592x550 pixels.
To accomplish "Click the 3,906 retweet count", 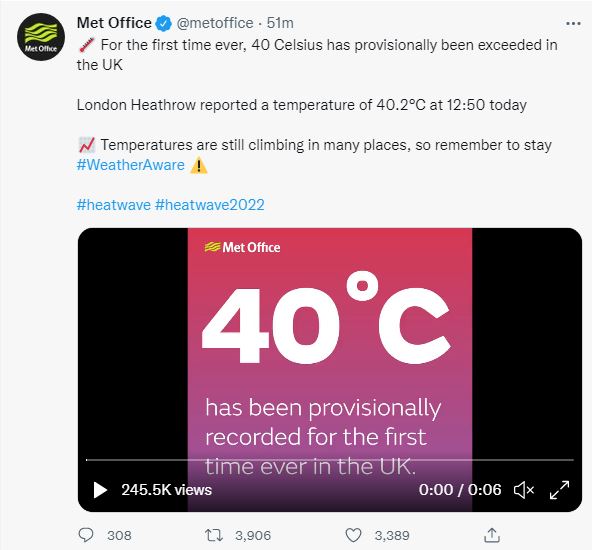I will click(253, 535).
